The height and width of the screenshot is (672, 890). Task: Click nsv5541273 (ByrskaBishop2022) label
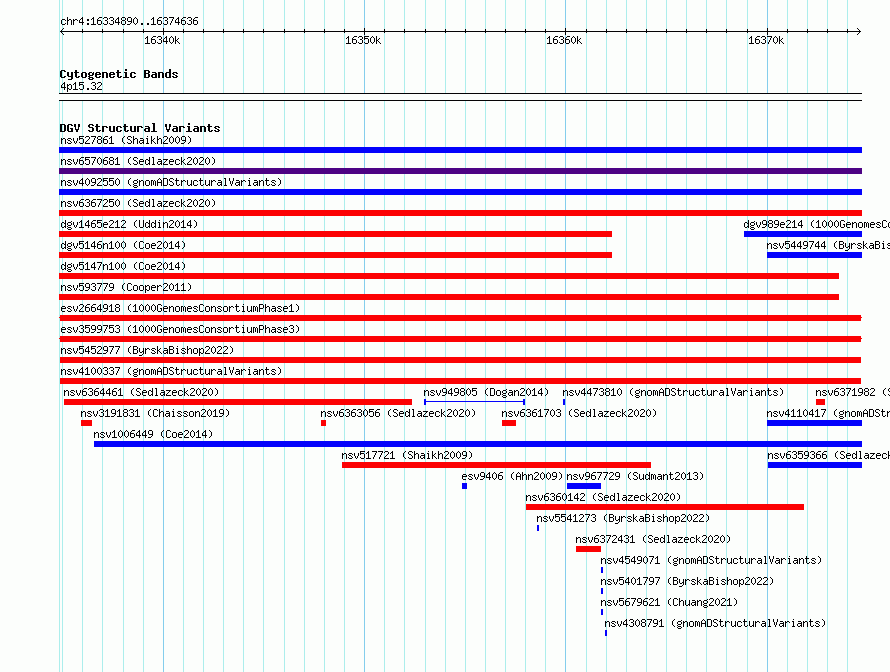click(x=623, y=518)
